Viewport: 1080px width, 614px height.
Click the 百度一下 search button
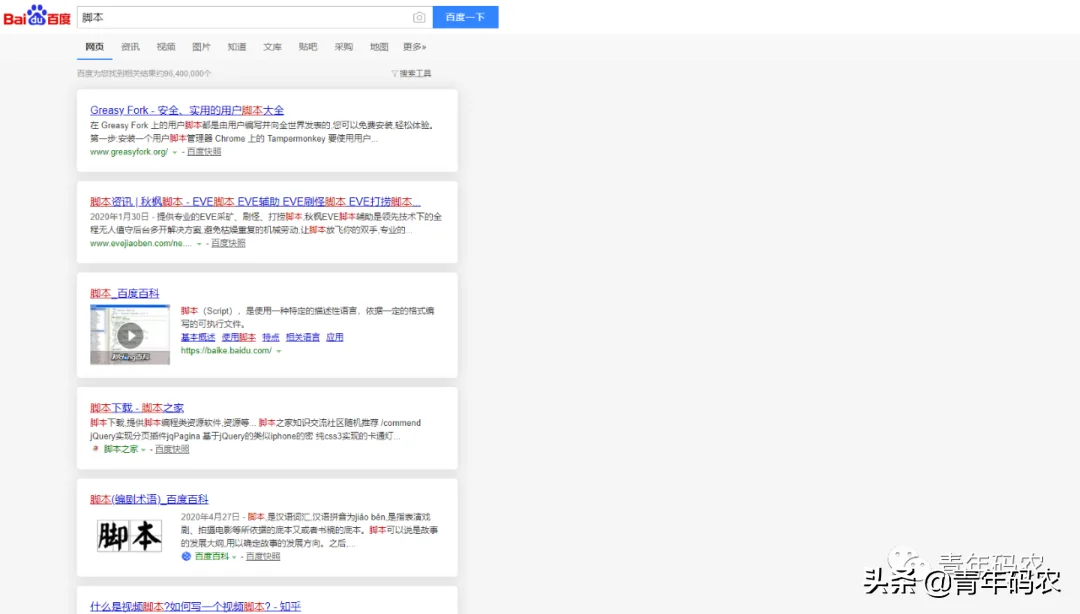[x=465, y=17]
